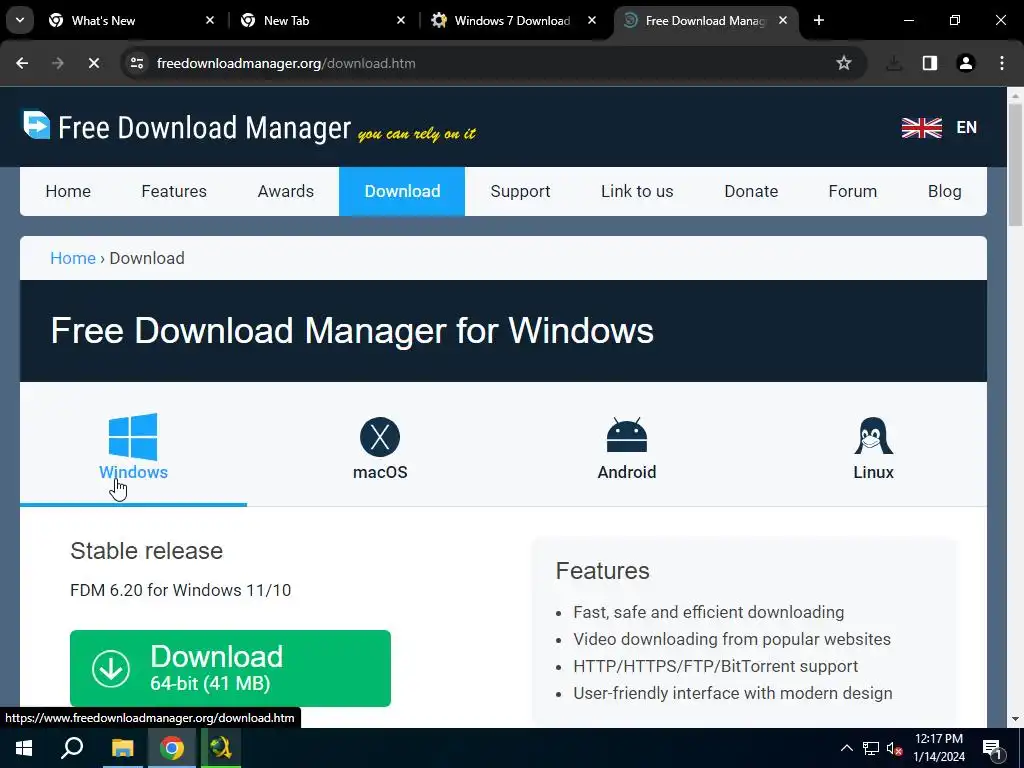Click the muted volume tray icon
Image resolution: width=1024 pixels, height=768 pixels.
(x=895, y=748)
